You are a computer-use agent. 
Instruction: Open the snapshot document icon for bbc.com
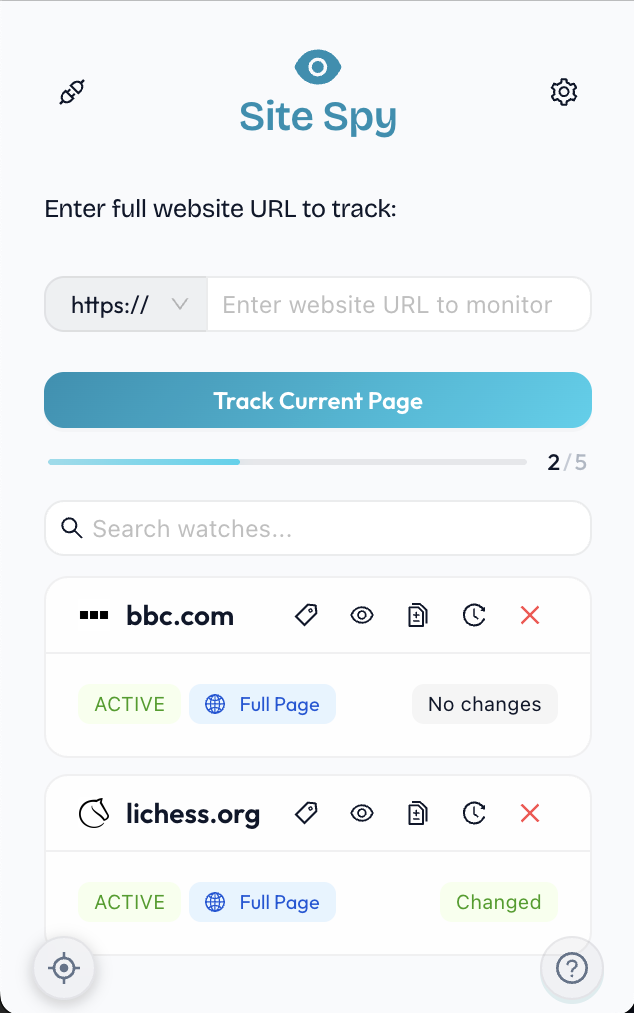click(417, 616)
